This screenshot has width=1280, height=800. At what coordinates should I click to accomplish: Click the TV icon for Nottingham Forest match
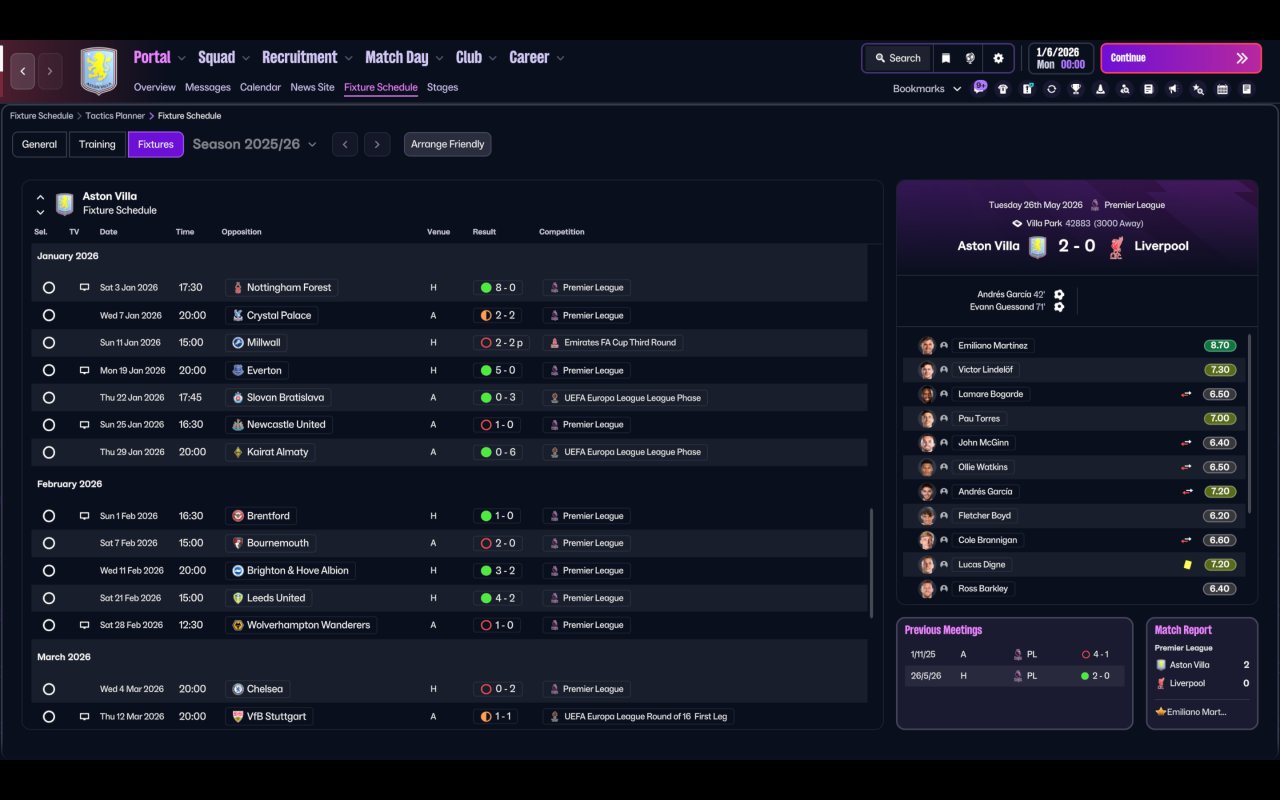pos(84,288)
